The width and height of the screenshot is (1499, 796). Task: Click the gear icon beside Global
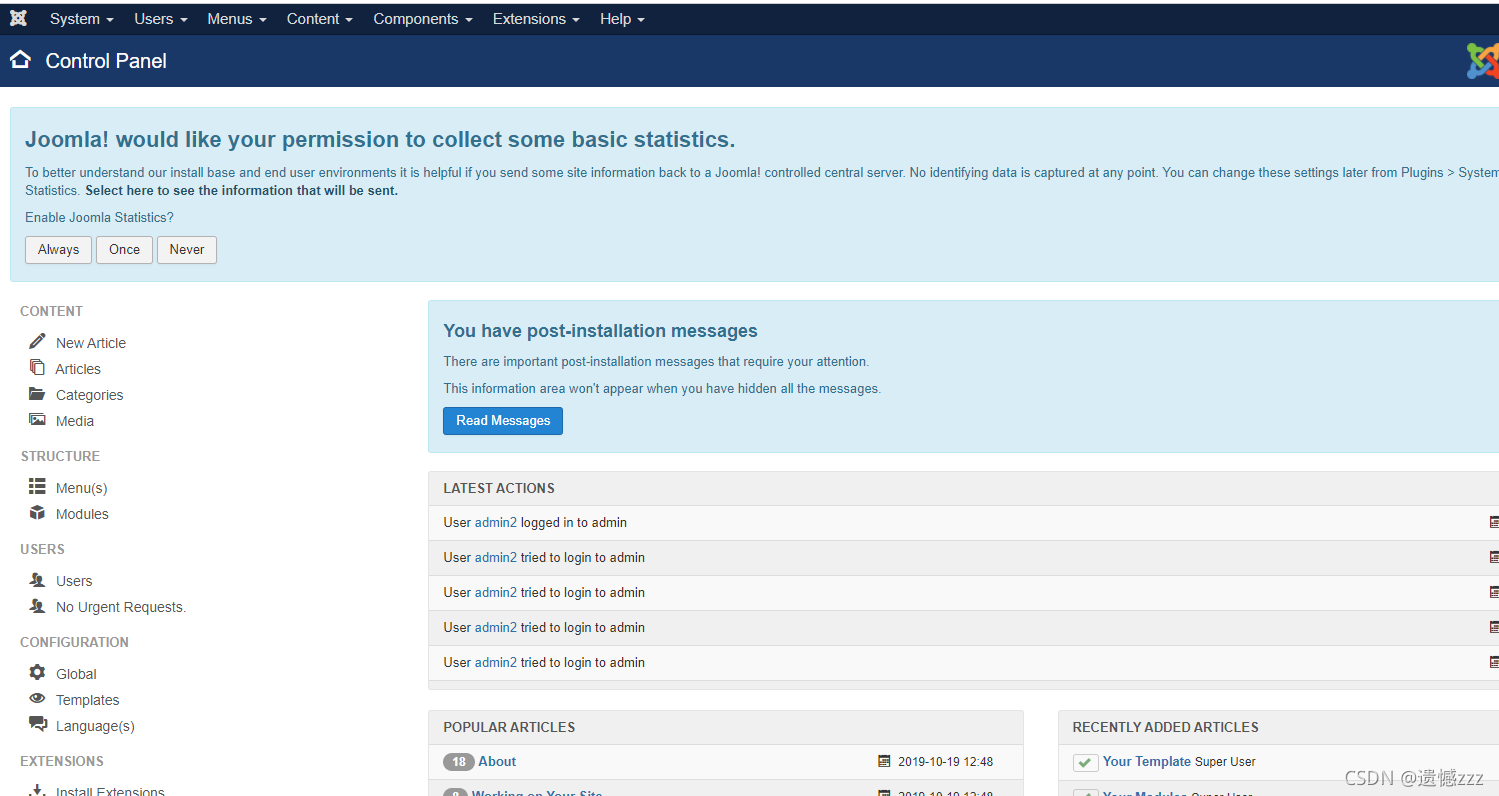[37, 672]
